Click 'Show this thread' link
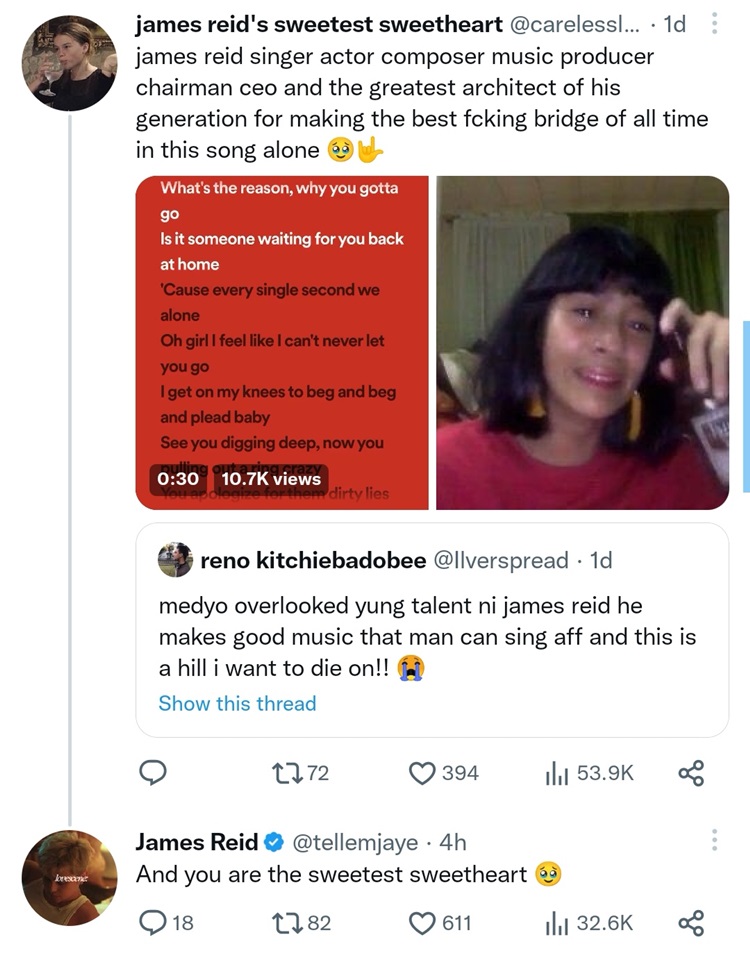Screen dimensions: 750x955 point(237,703)
